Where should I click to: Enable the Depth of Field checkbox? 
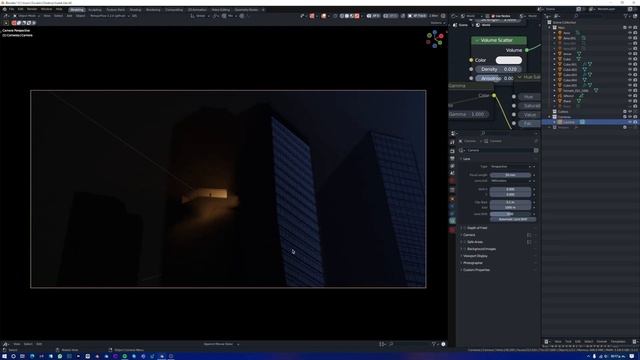(x=465, y=228)
